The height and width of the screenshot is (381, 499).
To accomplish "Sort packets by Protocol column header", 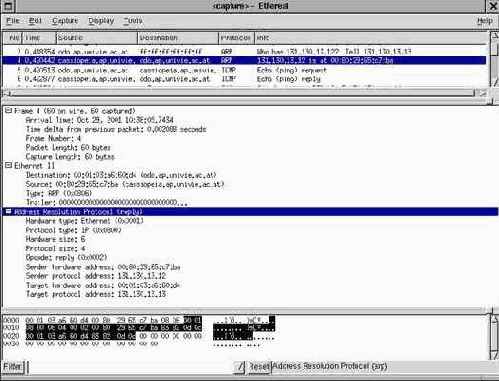I will click(x=236, y=38).
